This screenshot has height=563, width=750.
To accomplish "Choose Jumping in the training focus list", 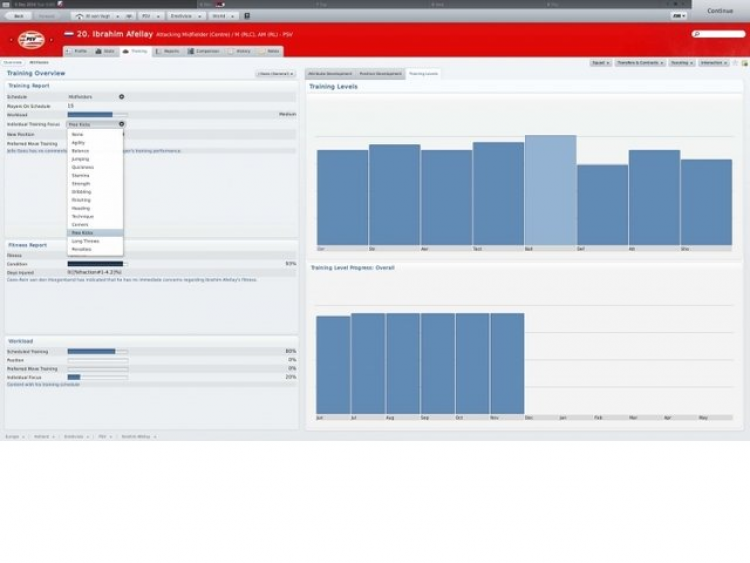I will pos(95,159).
